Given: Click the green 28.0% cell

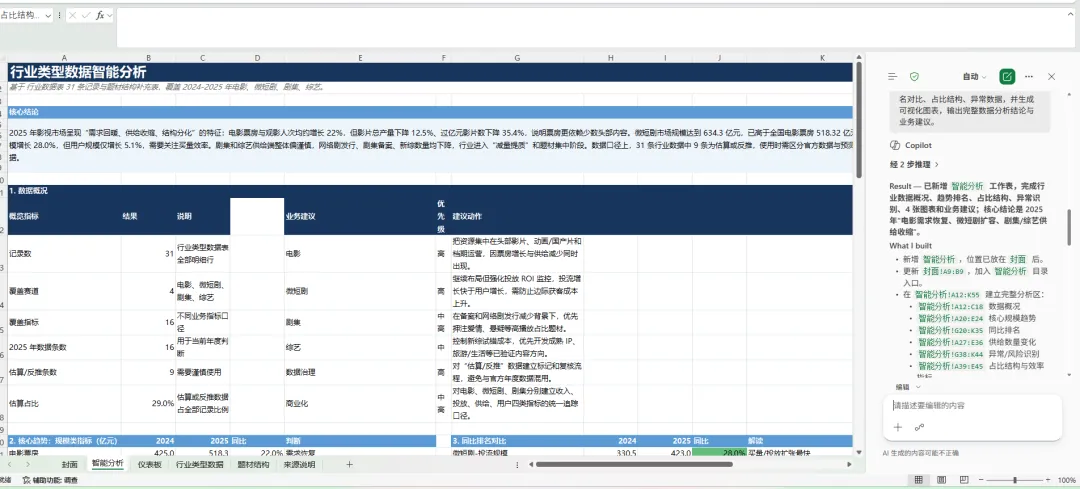Looking at the screenshot, I should click(x=718, y=452).
